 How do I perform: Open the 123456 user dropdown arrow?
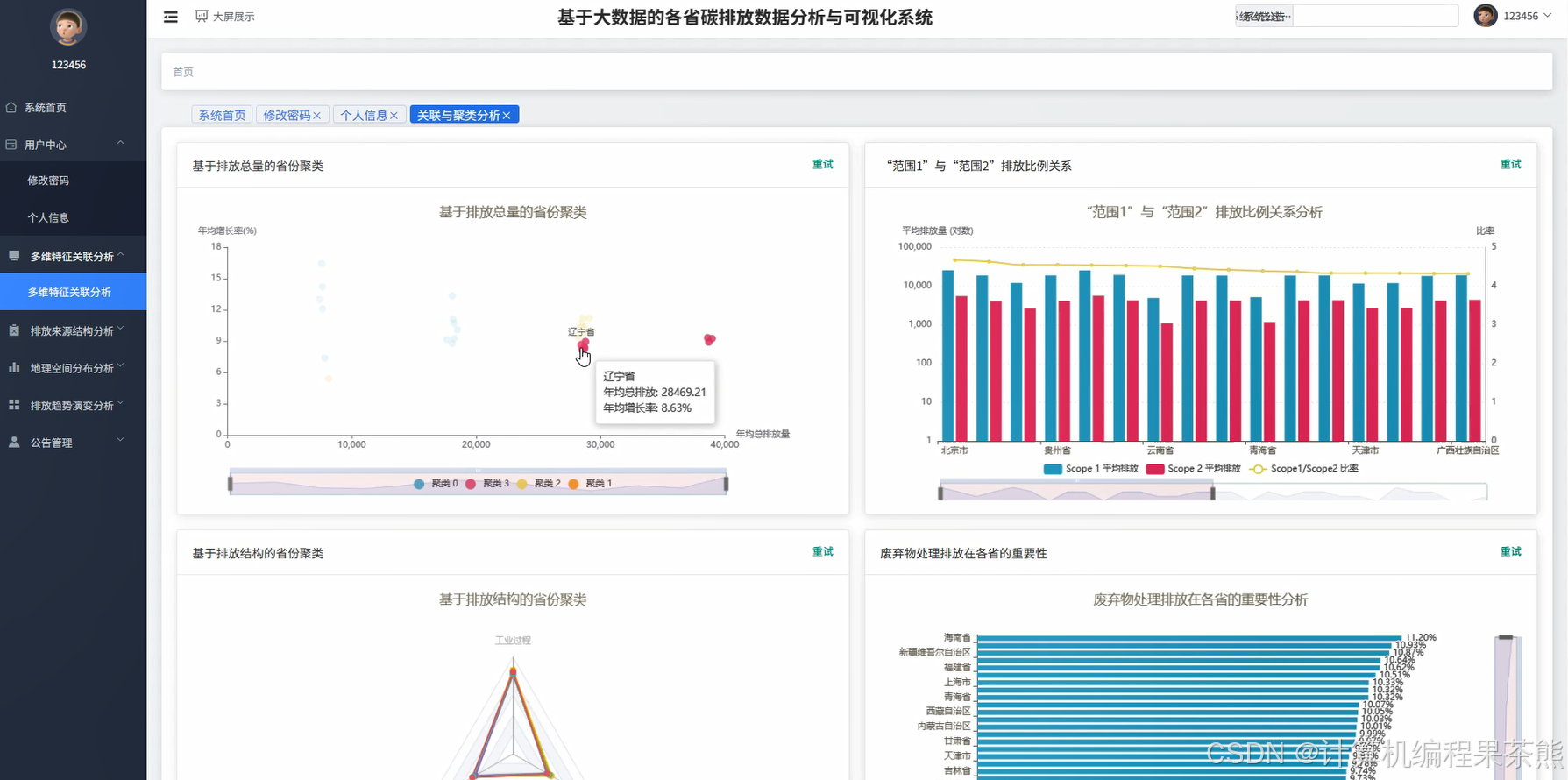tap(1548, 16)
